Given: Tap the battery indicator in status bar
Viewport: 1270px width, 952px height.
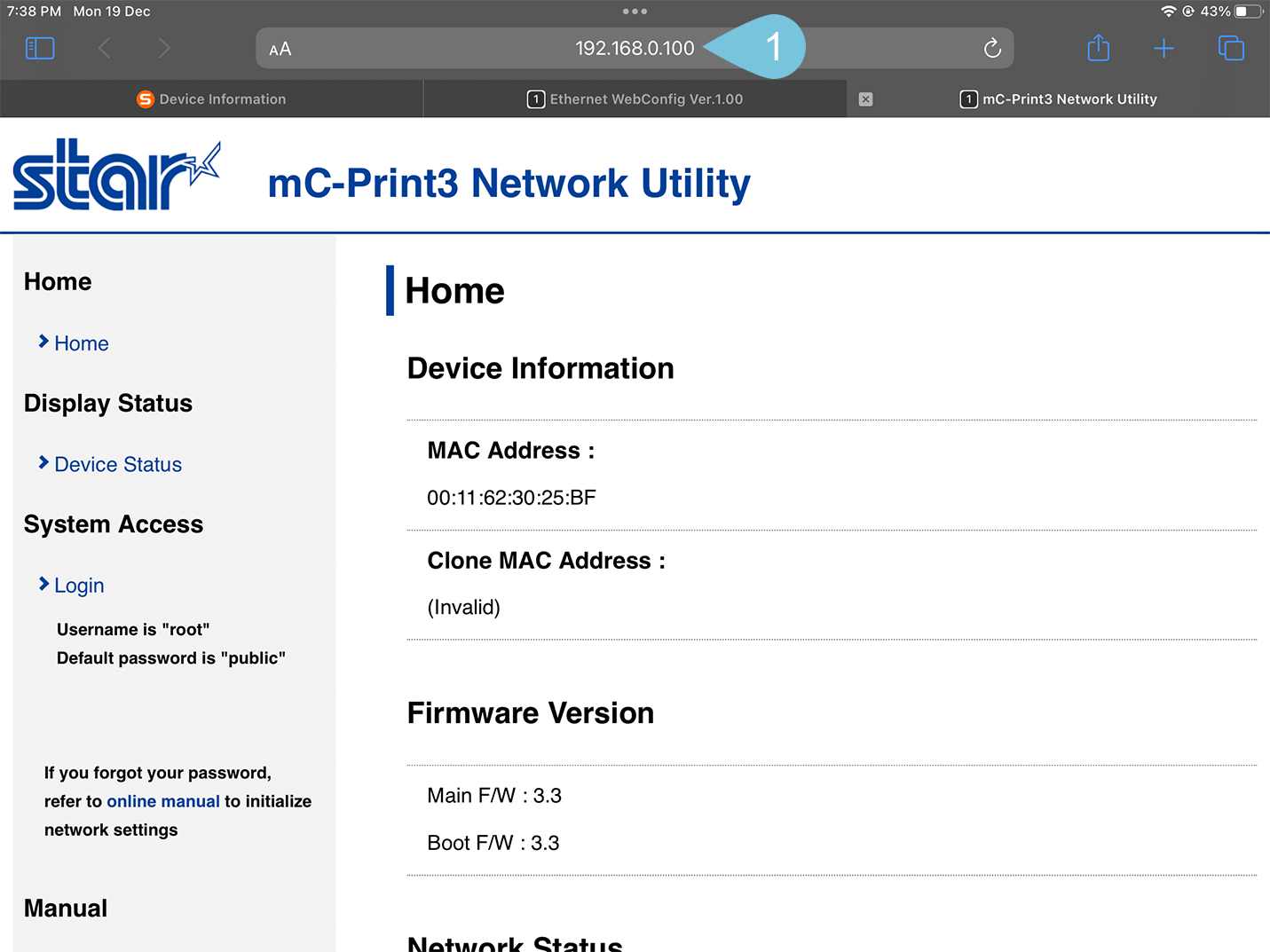Looking at the screenshot, I should tap(1246, 11).
